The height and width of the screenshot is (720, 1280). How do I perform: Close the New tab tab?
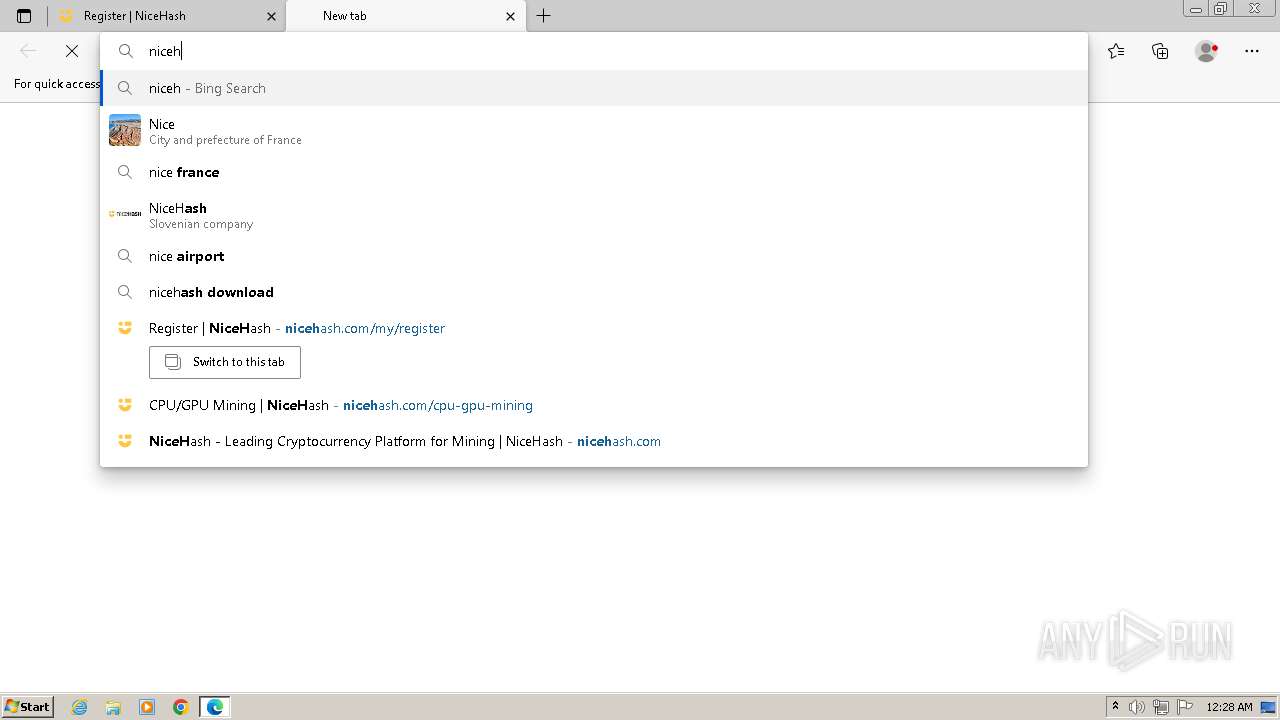(x=511, y=16)
